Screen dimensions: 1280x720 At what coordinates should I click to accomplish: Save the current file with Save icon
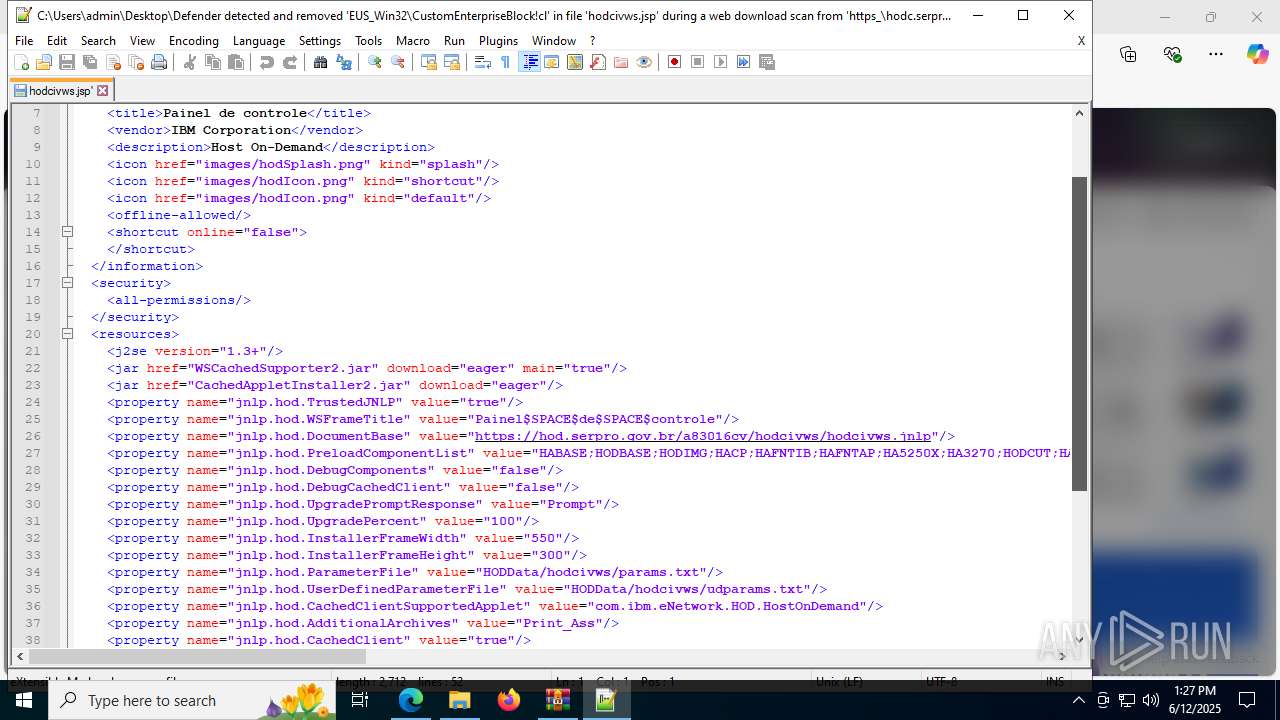click(x=66, y=62)
